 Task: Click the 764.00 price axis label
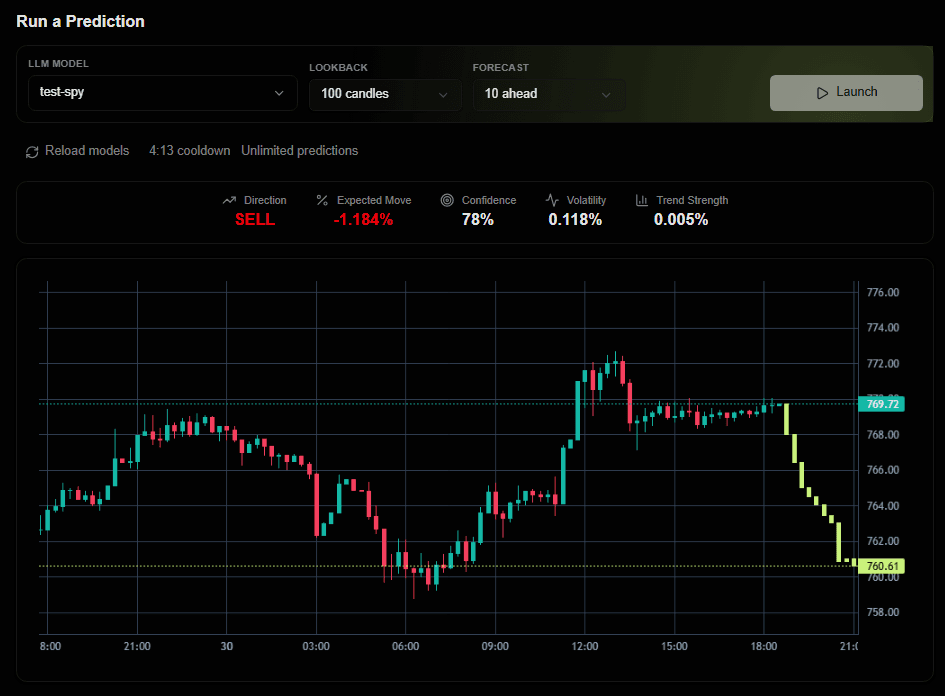[x=883, y=506]
